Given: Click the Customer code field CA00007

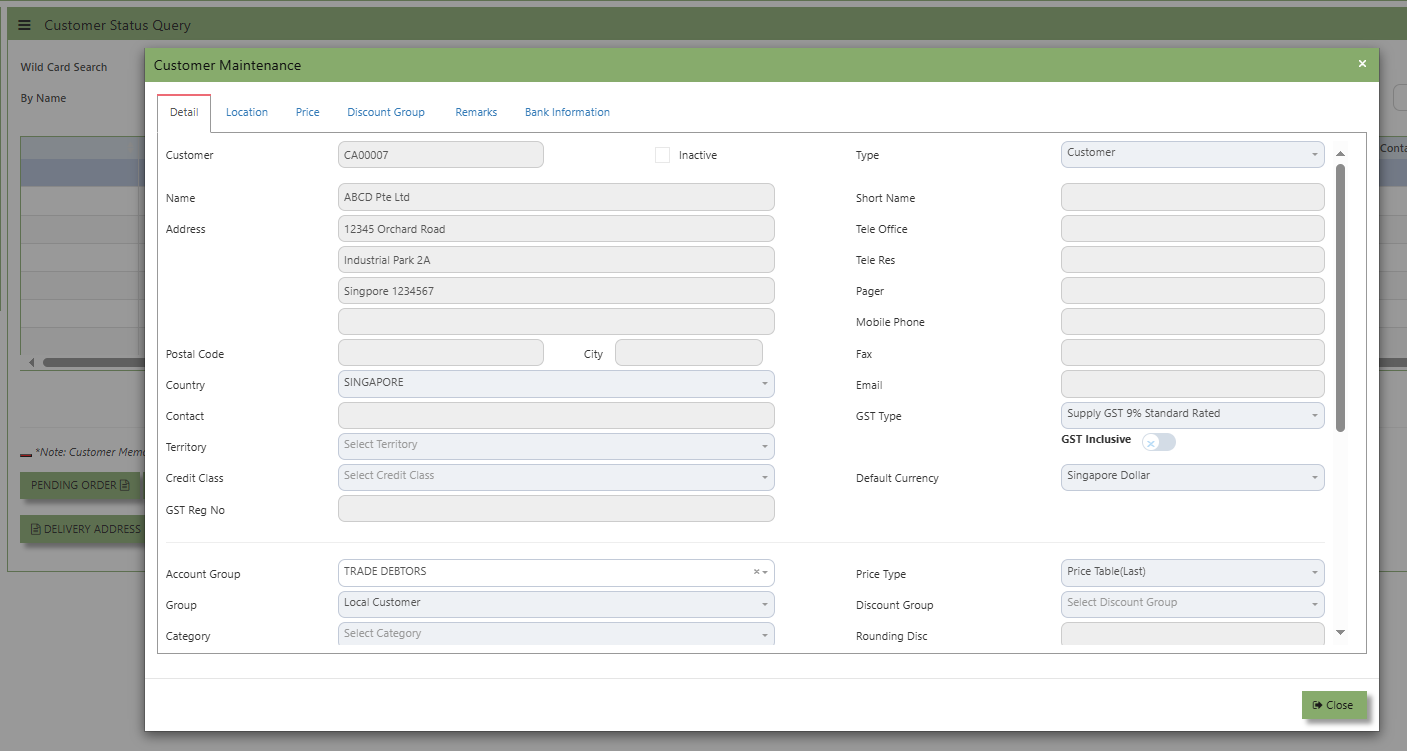Looking at the screenshot, I should point(441,154).
